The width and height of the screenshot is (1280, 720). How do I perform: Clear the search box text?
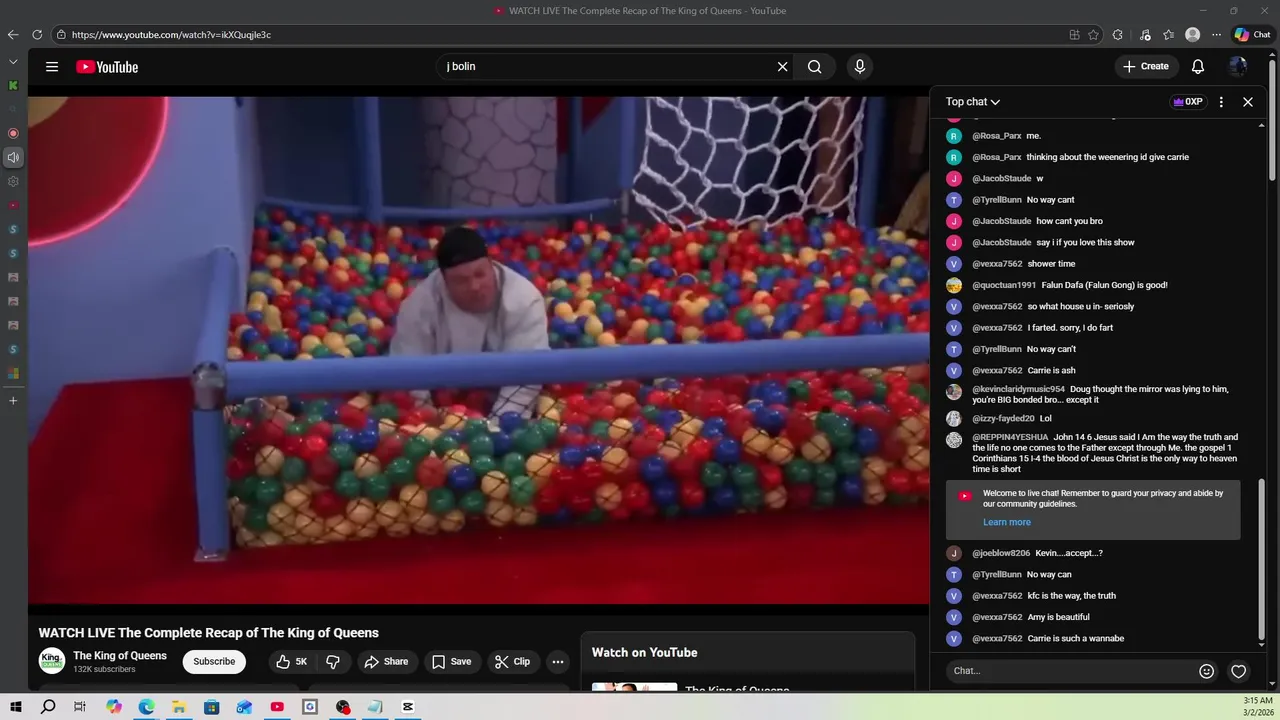coord(782,67)
